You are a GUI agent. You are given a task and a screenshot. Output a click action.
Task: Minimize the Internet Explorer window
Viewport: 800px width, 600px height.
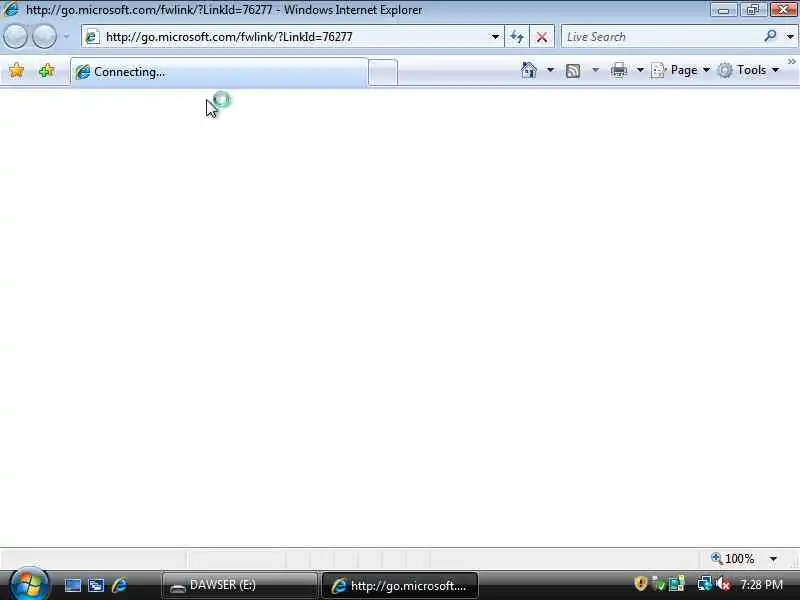coord(723,10)
